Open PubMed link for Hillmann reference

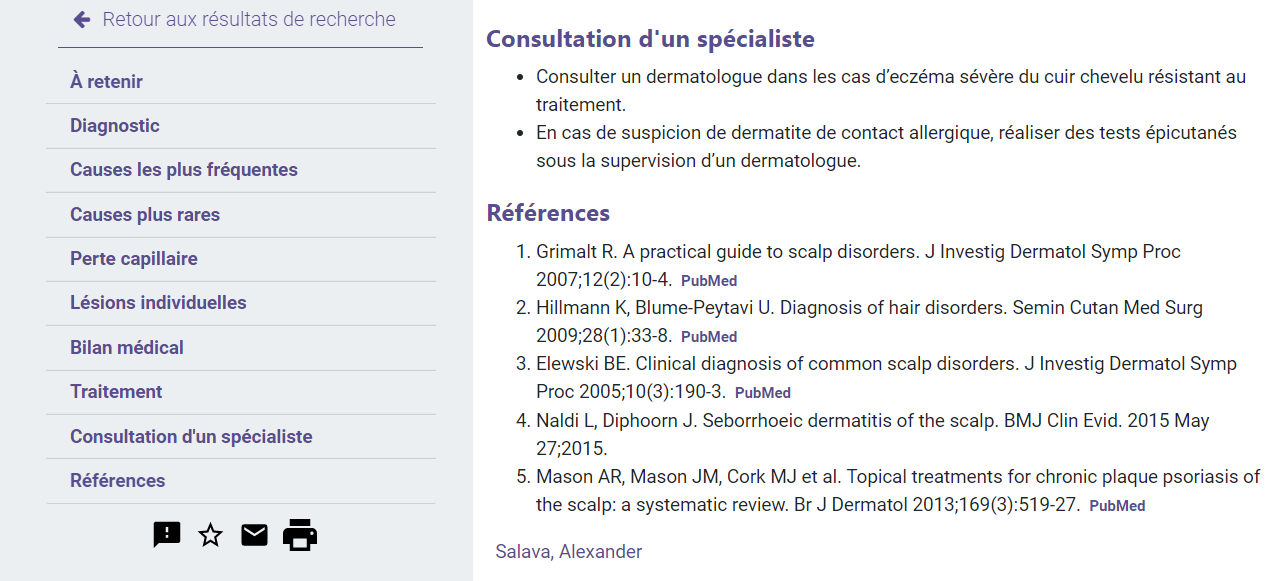[x=709, y=337]
